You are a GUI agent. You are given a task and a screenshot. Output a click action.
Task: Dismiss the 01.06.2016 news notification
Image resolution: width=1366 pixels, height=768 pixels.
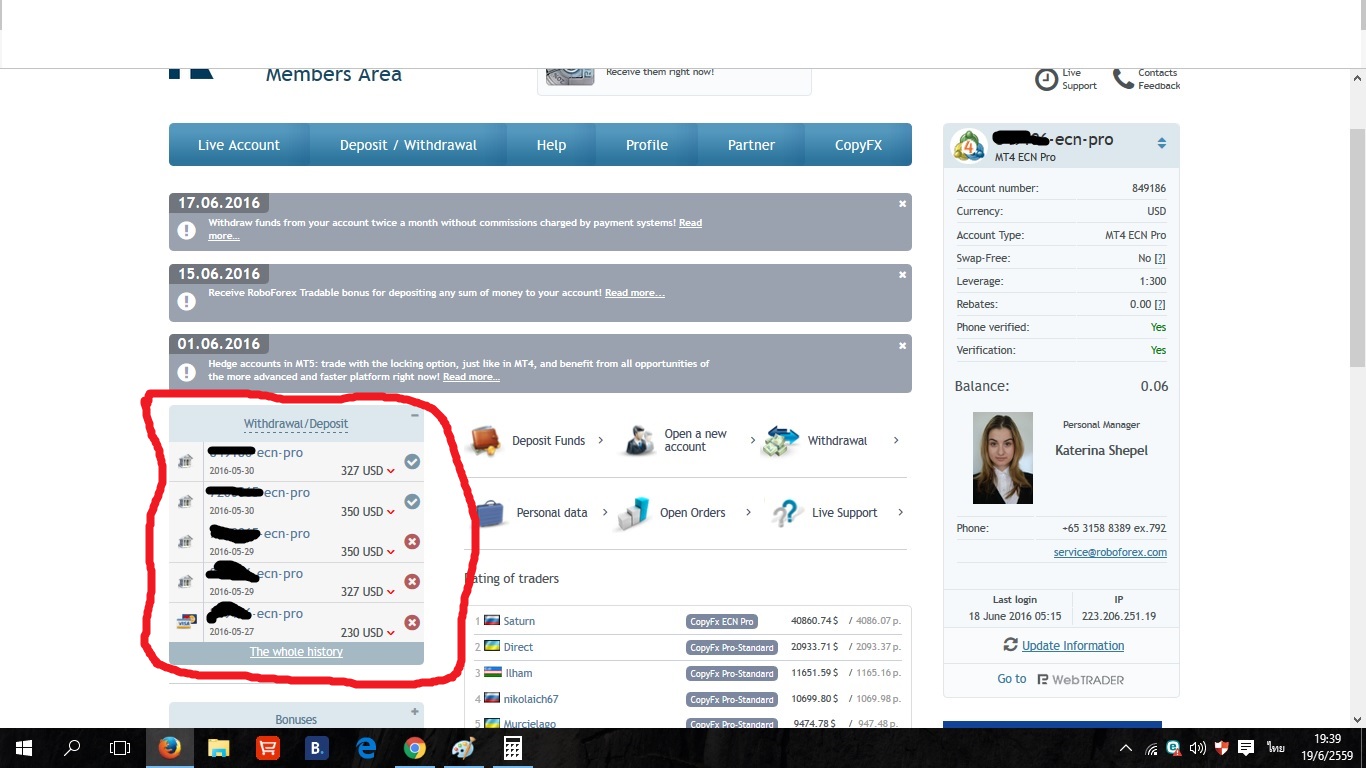pos(902,345)
